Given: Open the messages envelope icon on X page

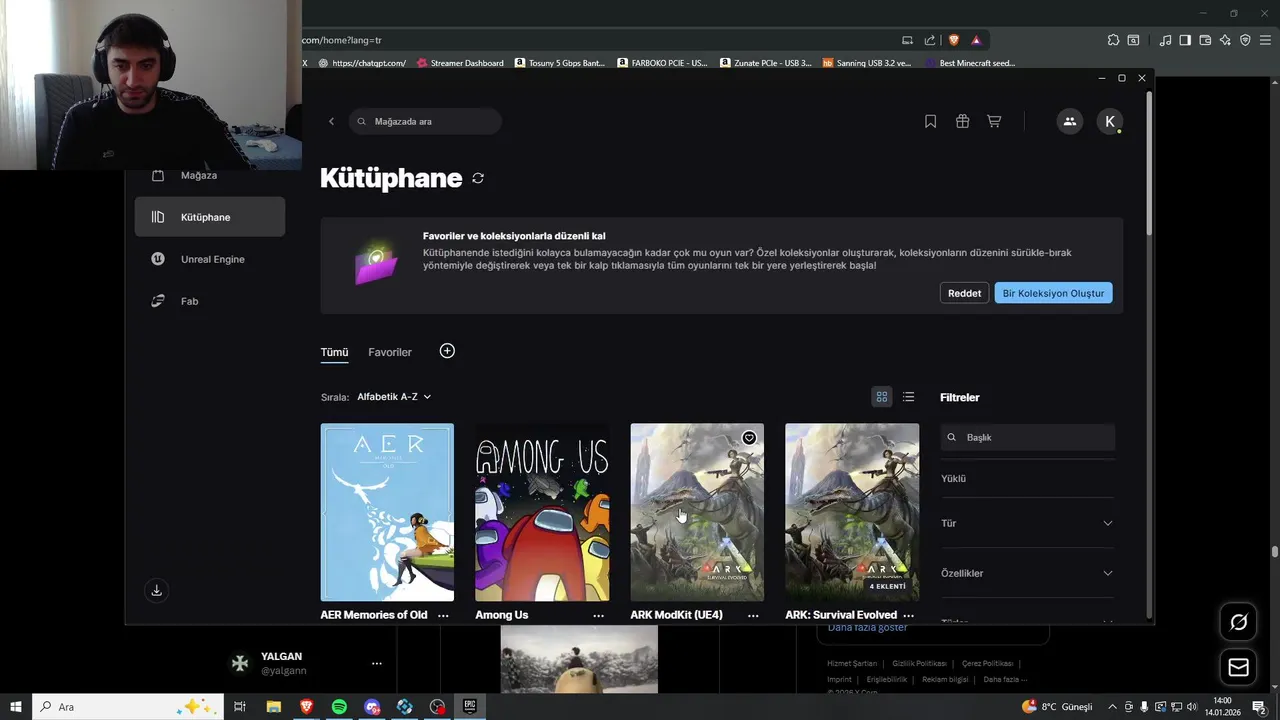Looking at the screenshot, I should click(1238, 667).
